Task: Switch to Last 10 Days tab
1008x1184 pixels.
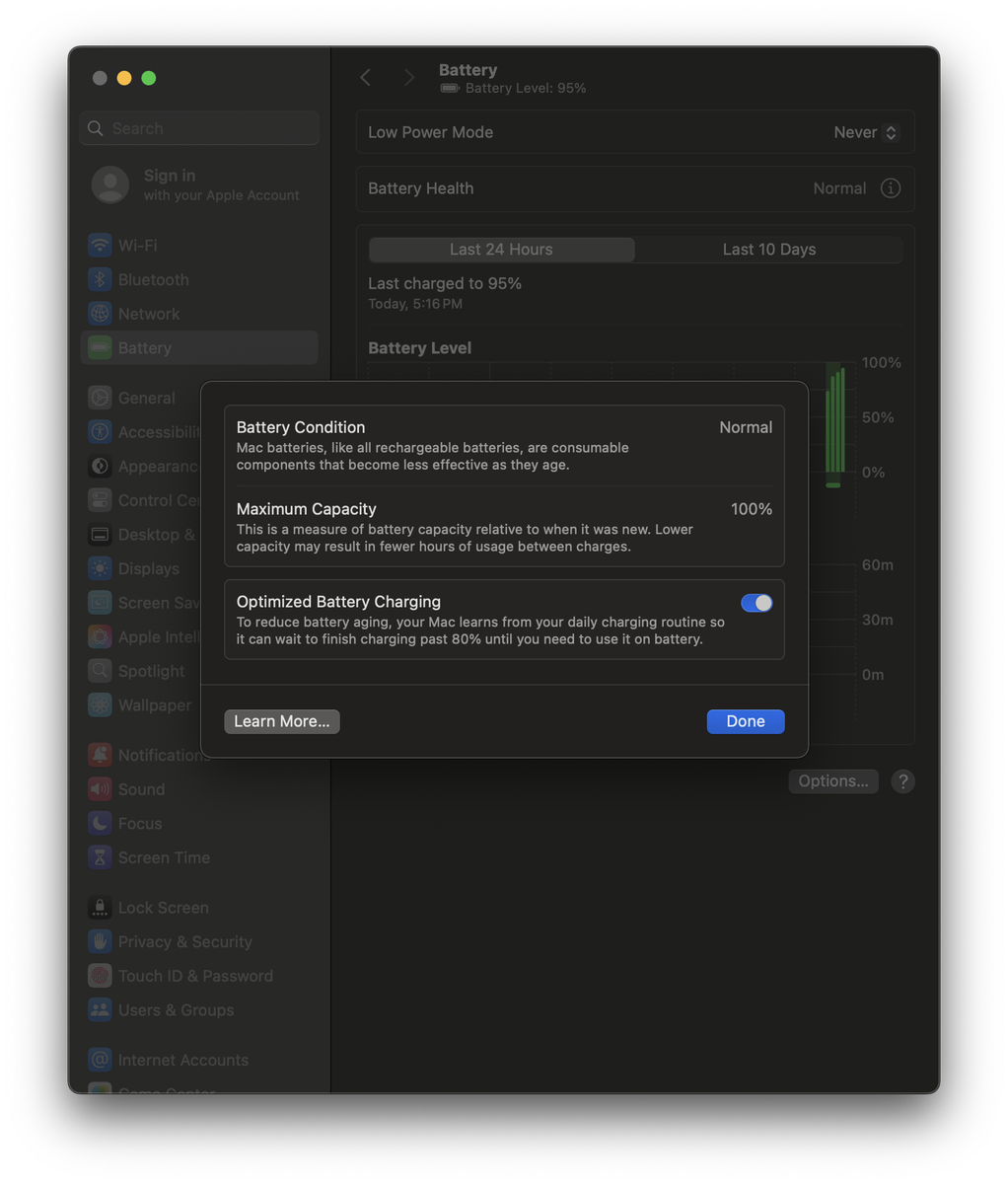Action: tap(768, 250)
